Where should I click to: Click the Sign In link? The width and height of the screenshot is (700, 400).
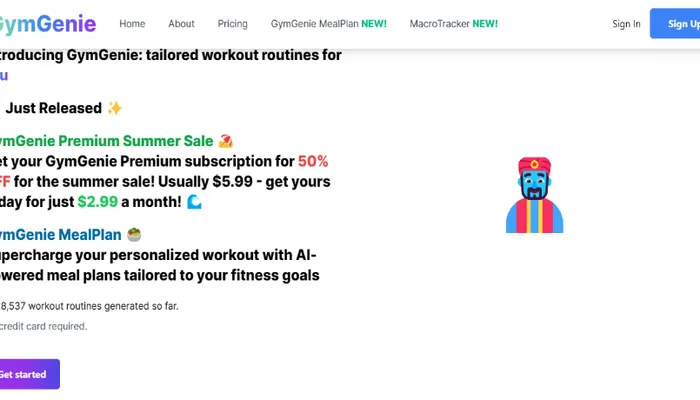[x=626, y=23]
